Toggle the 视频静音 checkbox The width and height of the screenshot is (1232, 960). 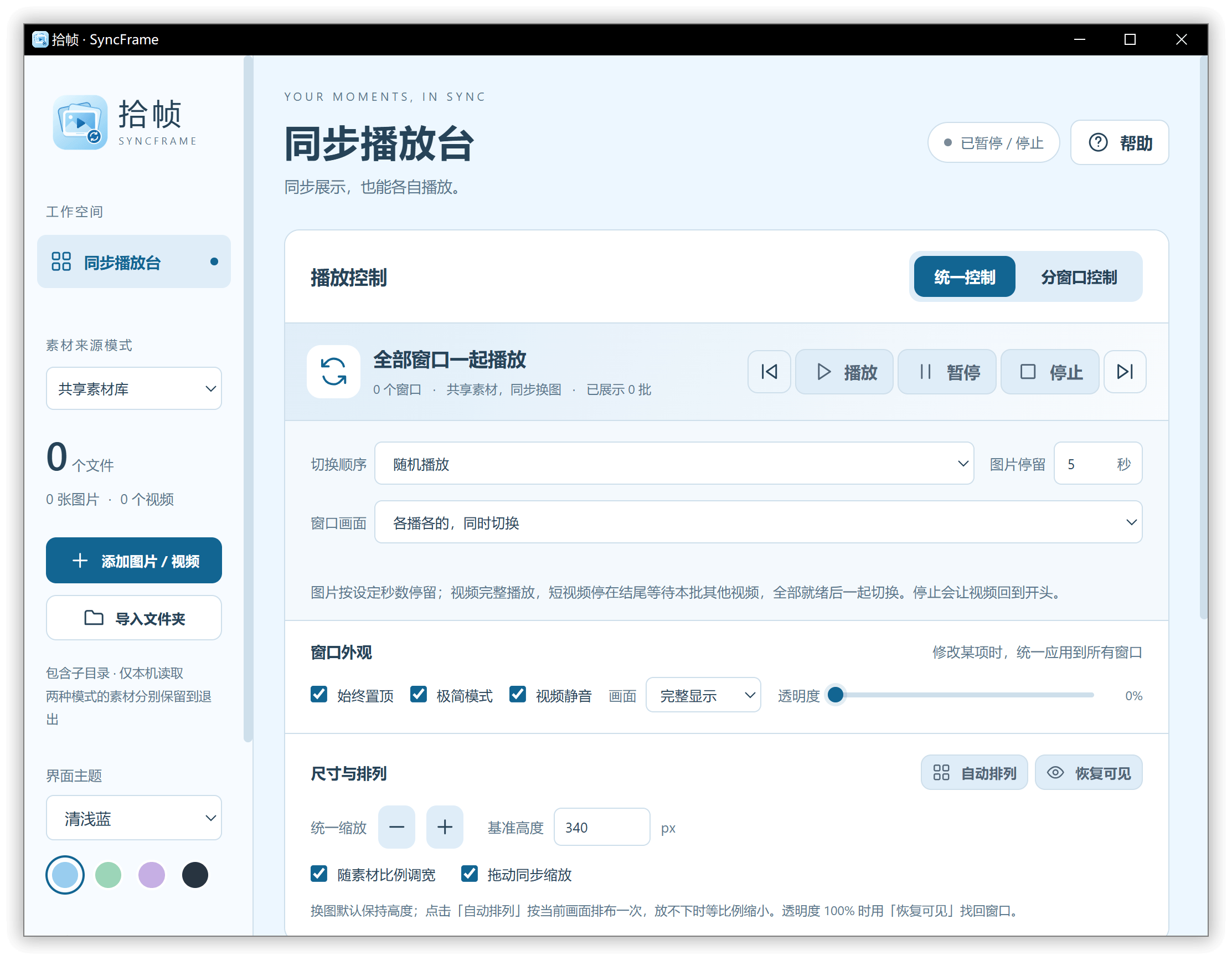click(517, 695)
